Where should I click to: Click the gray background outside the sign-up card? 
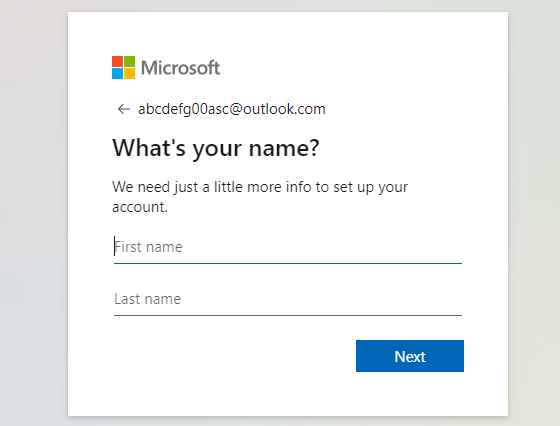[x=34, y=214]
